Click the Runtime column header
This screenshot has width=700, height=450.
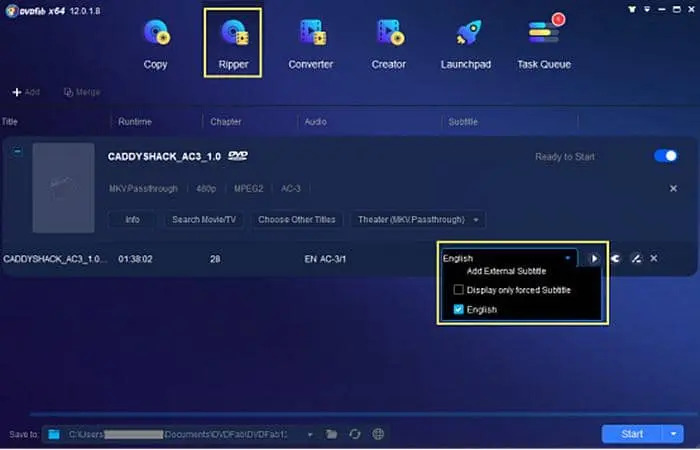coord(135,121)
